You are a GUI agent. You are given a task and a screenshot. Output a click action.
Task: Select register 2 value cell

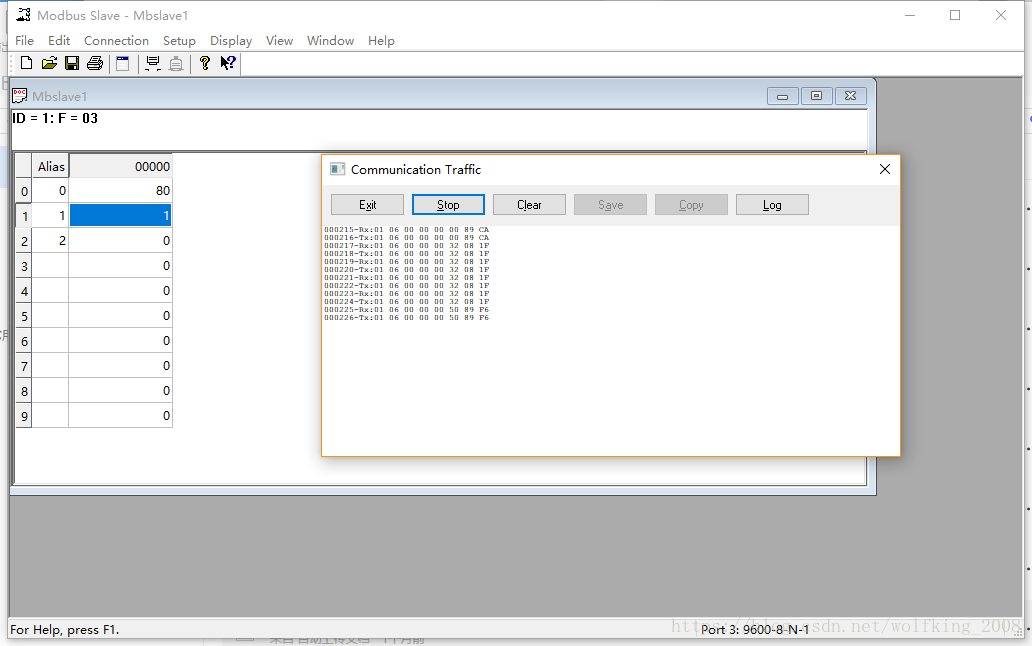(x=120, y=241)
